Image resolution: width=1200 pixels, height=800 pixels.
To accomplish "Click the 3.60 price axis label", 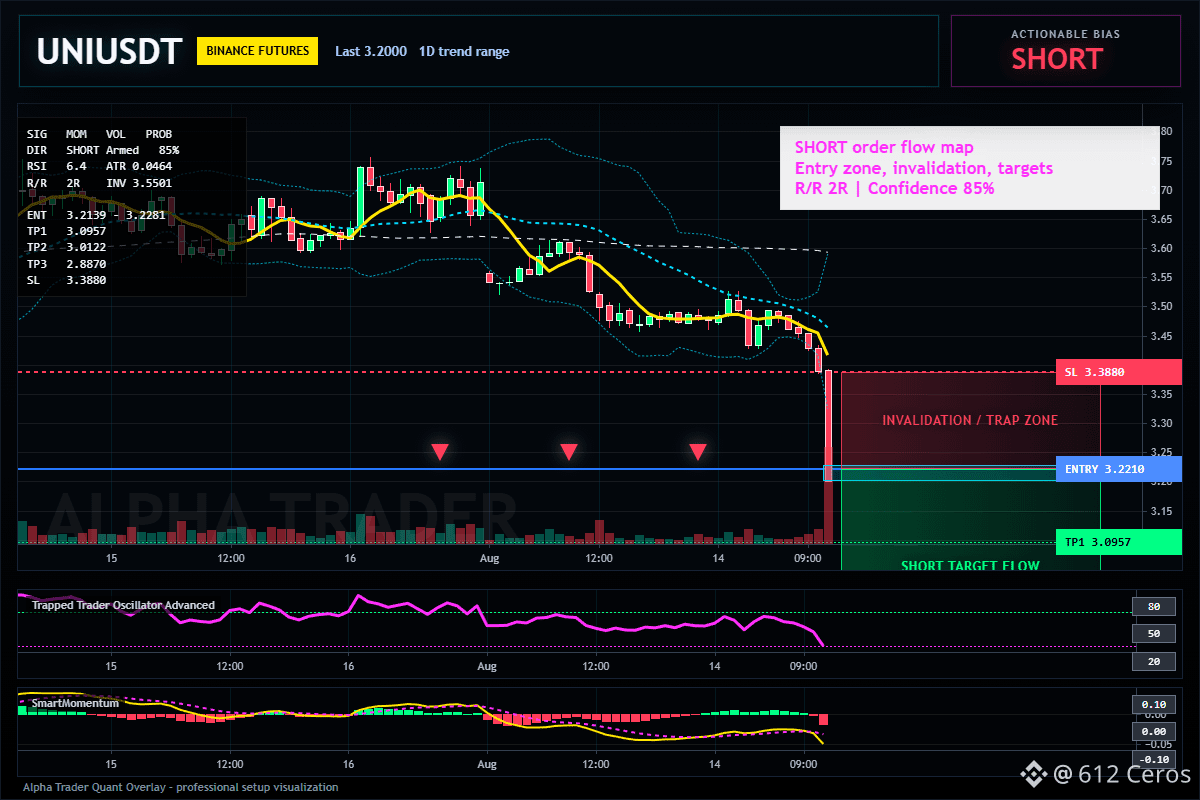I will (x=1161, y=248).
